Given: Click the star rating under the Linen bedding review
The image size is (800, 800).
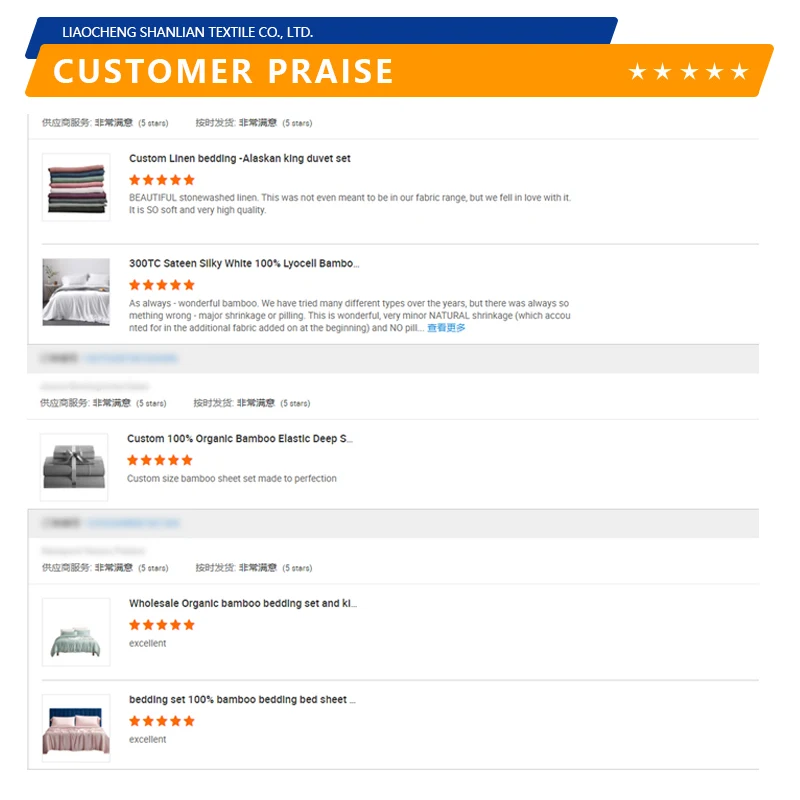Looking at the screenshot, I should [x=162, y=180].
